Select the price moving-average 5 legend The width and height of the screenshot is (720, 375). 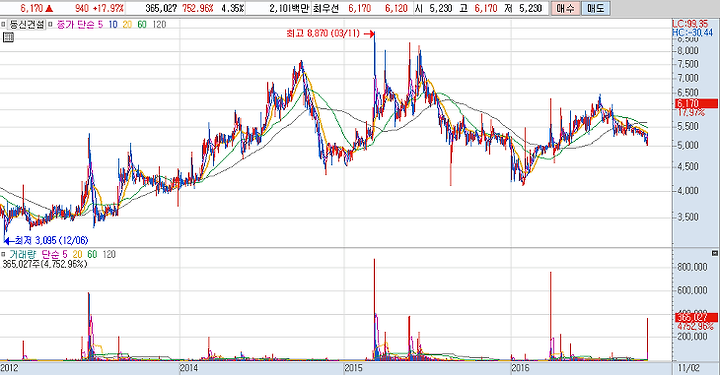[101, 25]
